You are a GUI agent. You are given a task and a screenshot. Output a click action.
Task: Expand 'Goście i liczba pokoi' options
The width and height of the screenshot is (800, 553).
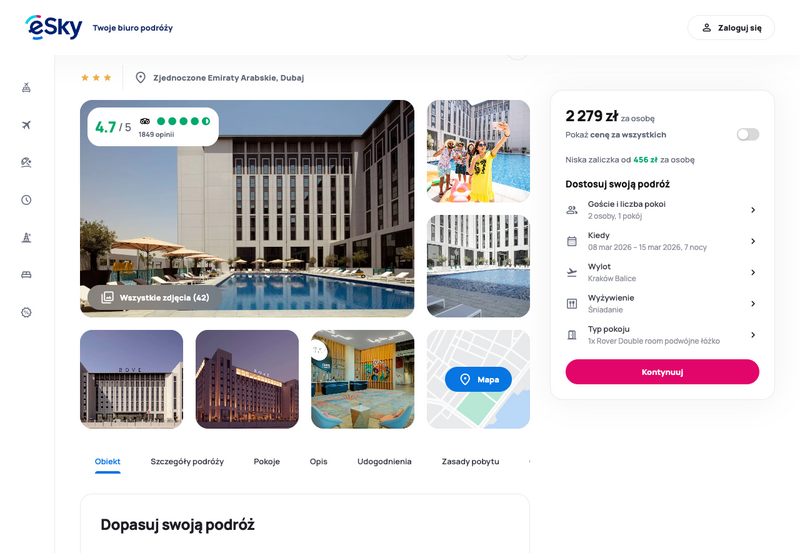(x=662, y=210)
